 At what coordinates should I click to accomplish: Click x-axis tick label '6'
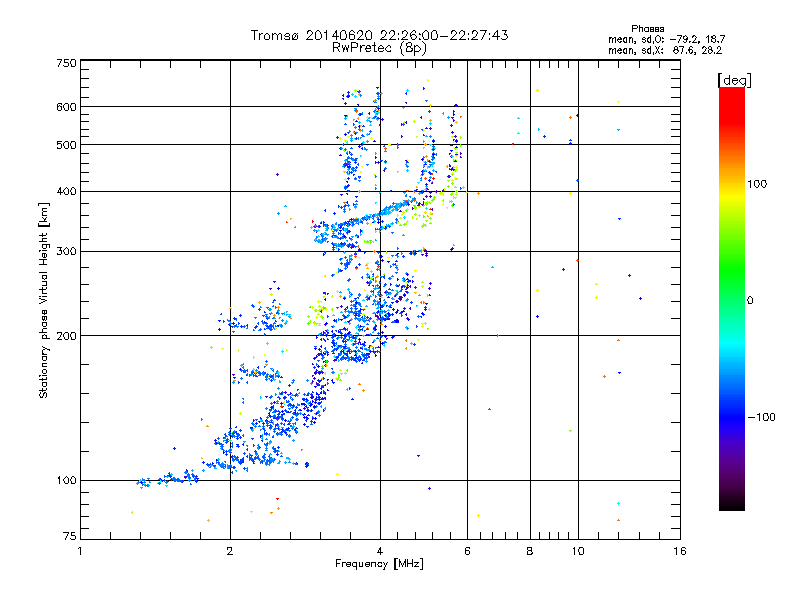pyautogui.click(x=467, y=551)
